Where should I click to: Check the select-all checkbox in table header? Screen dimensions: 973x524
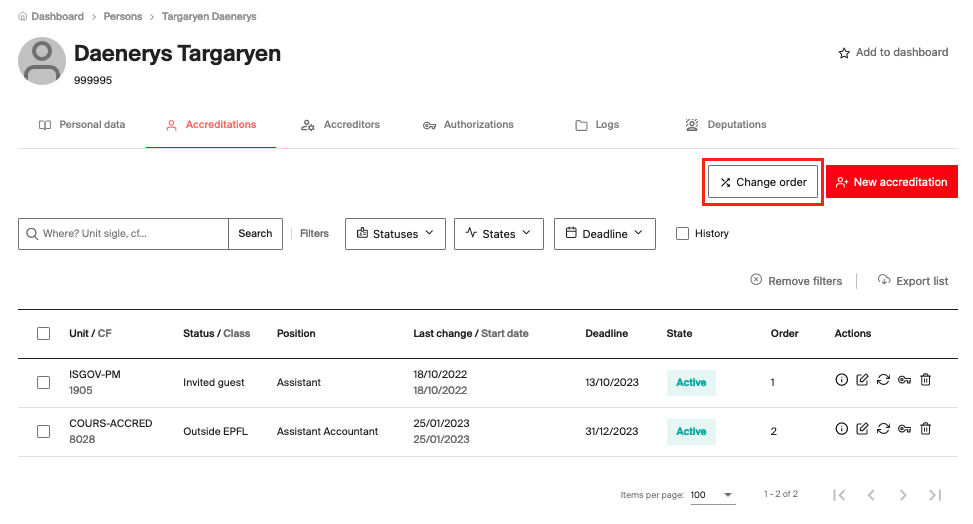point(44,334)
